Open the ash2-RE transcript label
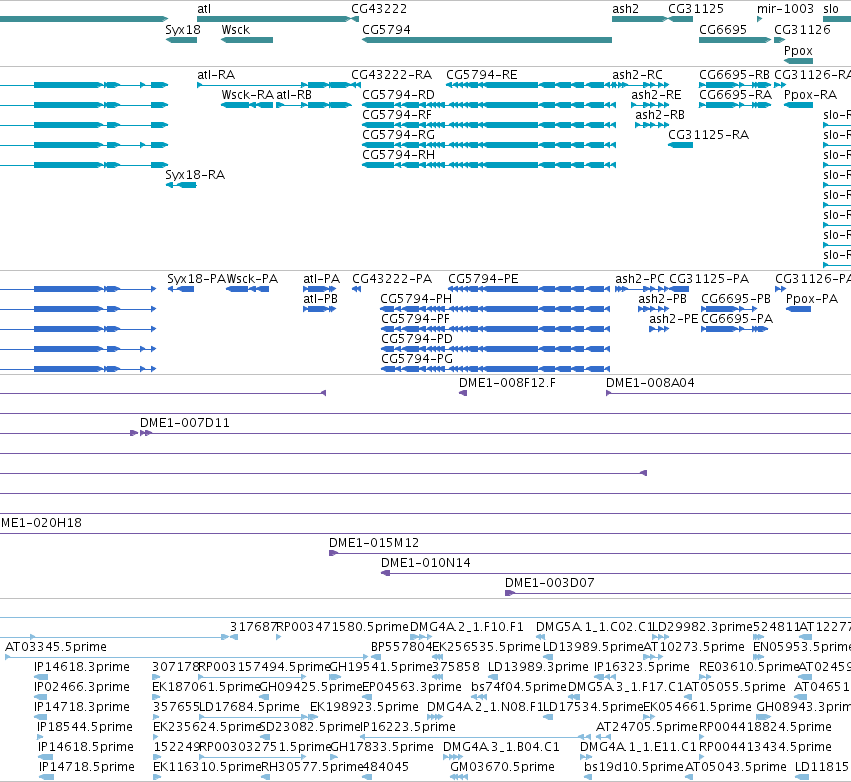The height and width of the screenshot is (782, 851). pos(656,95)
